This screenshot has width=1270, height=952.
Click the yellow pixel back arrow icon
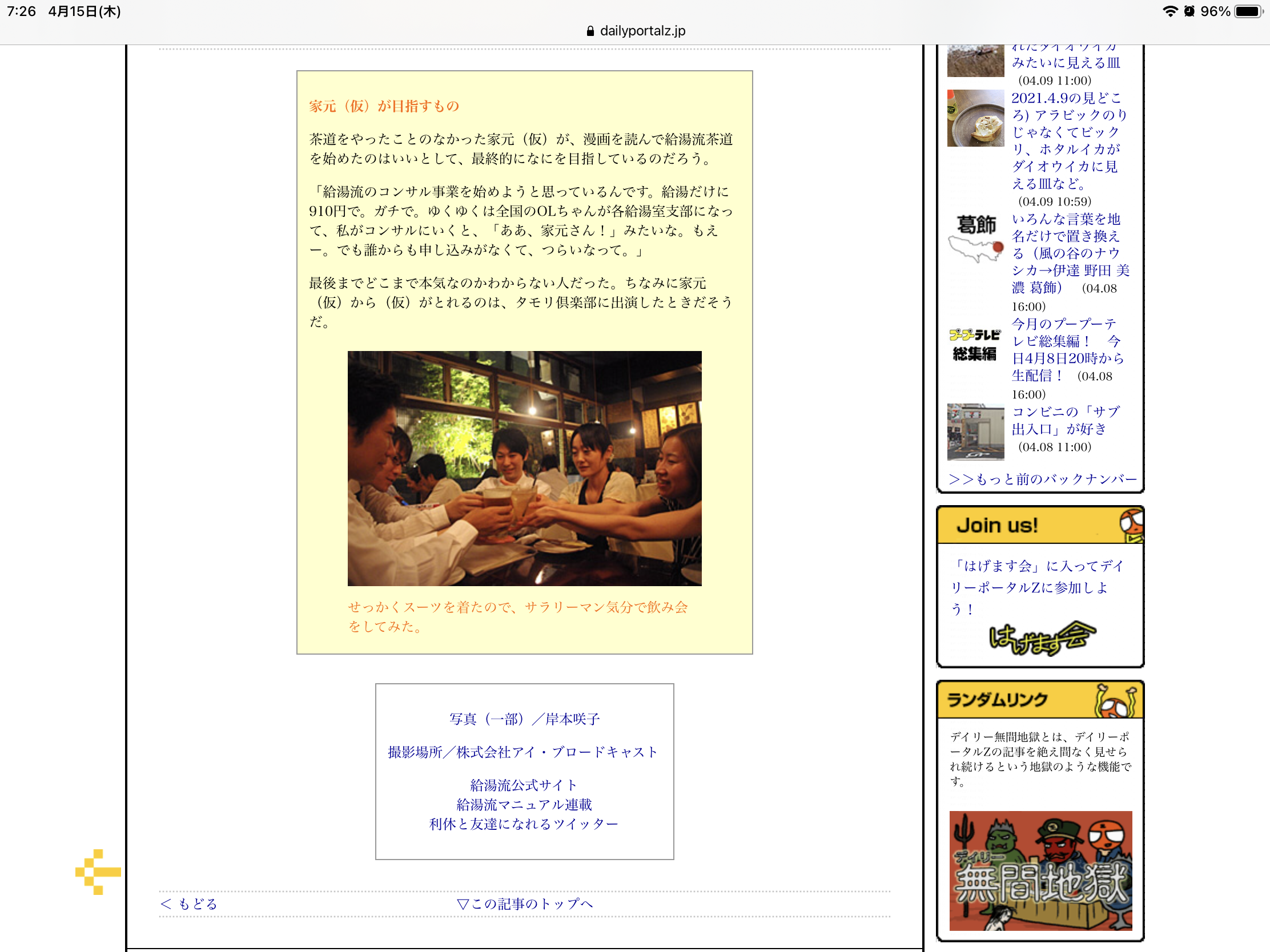click(98, 872)
